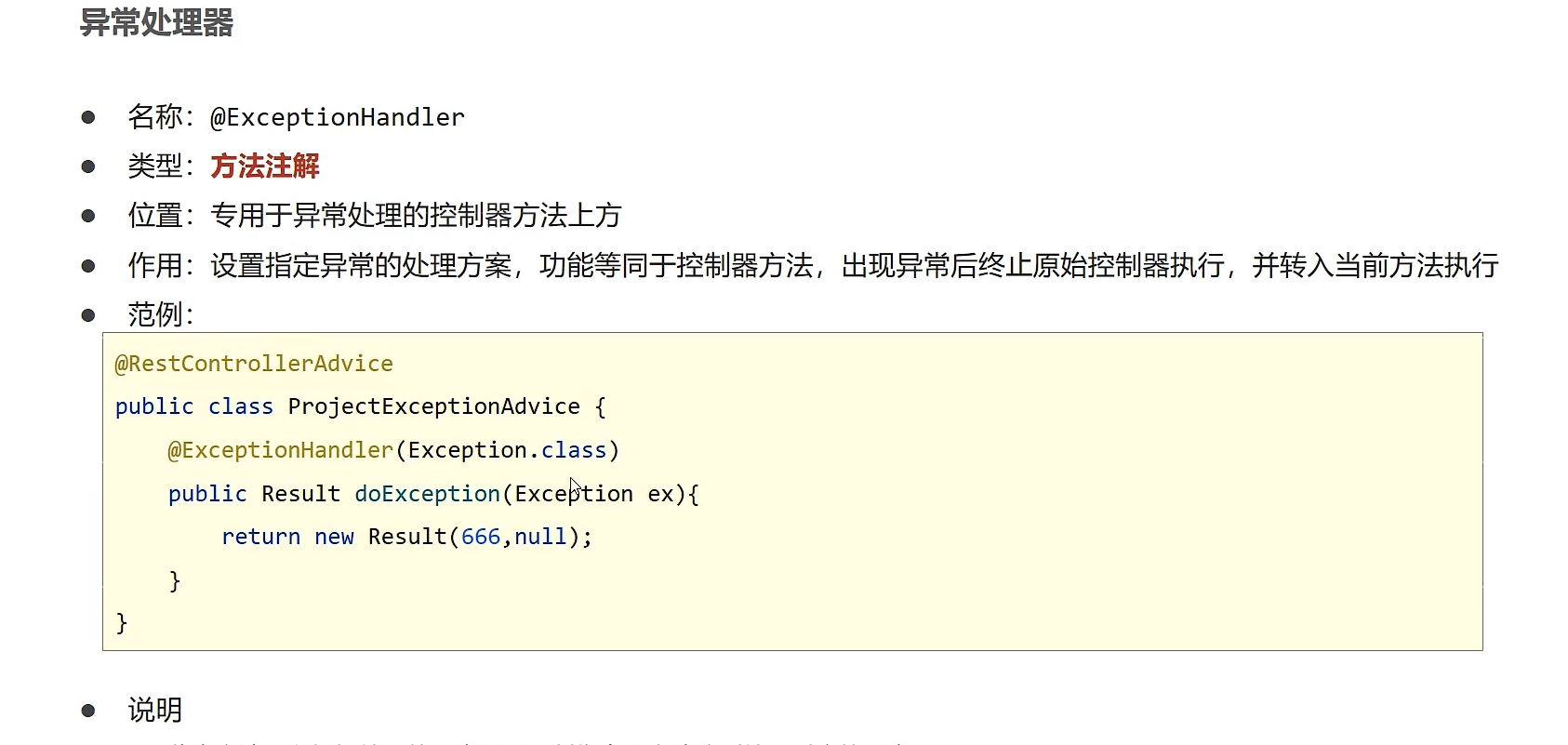Click the 异常处理器 heading
Screen dimensions: 1568x745
point(156,21)
